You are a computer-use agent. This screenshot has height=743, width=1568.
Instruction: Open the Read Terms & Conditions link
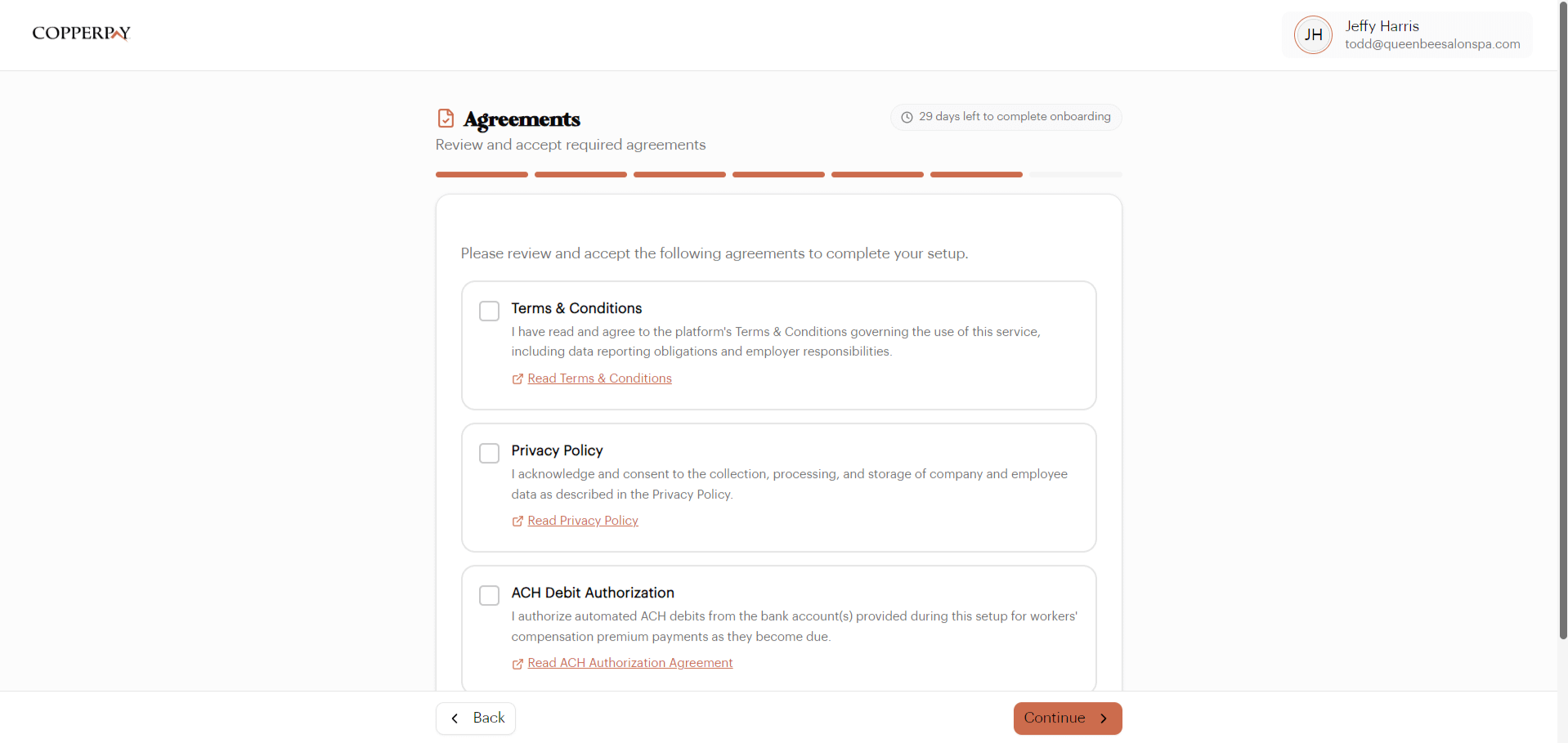click(x=599, y=378)
